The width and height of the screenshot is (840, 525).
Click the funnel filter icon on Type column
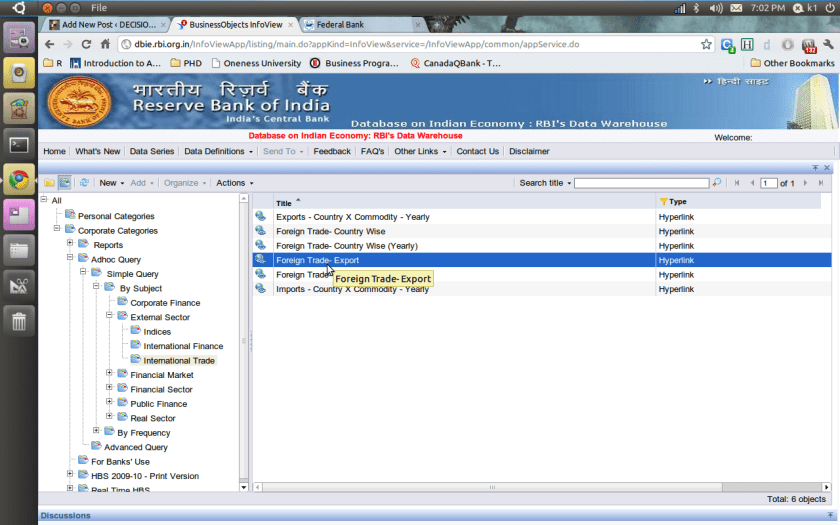point(663,202)
